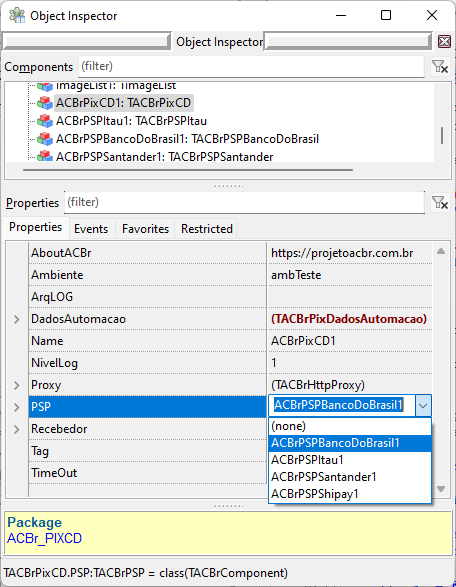Click the ACBrPSPItau1 component icon
Image resolution: width=456 pixels, height=587 pixels.
pyautogui.click(x=45, y=121)
